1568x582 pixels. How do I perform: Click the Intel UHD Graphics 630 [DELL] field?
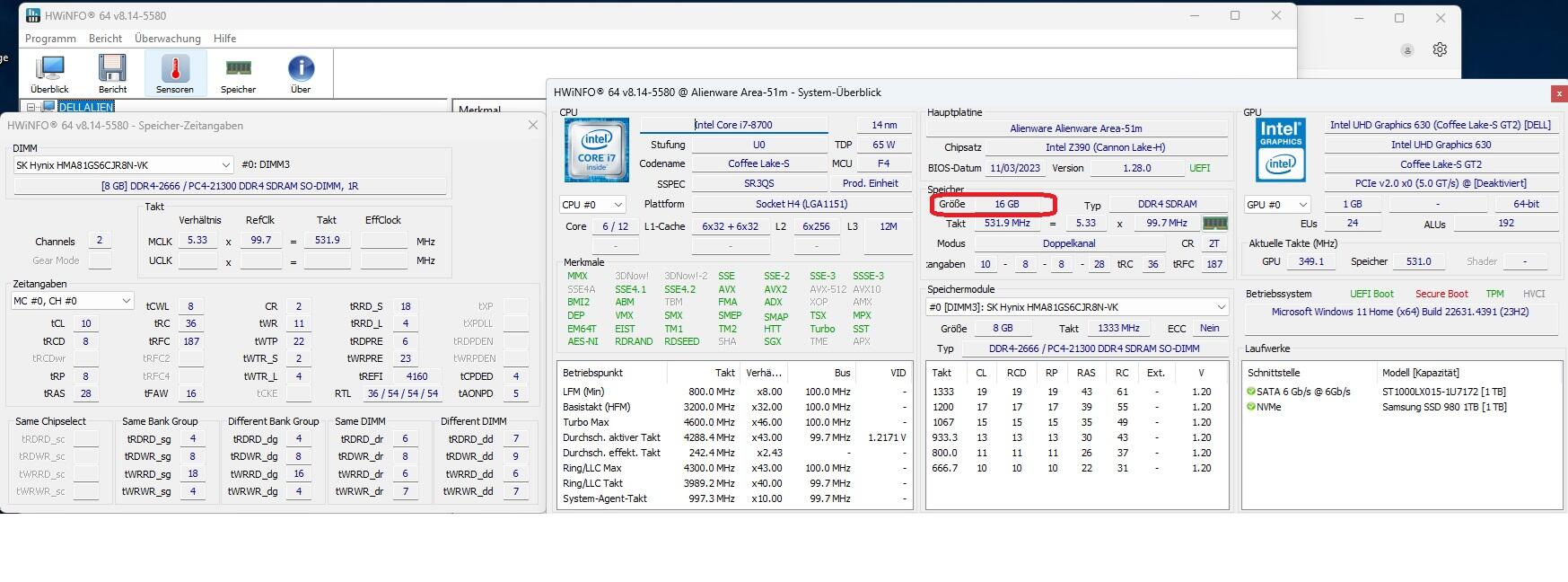1440,125
